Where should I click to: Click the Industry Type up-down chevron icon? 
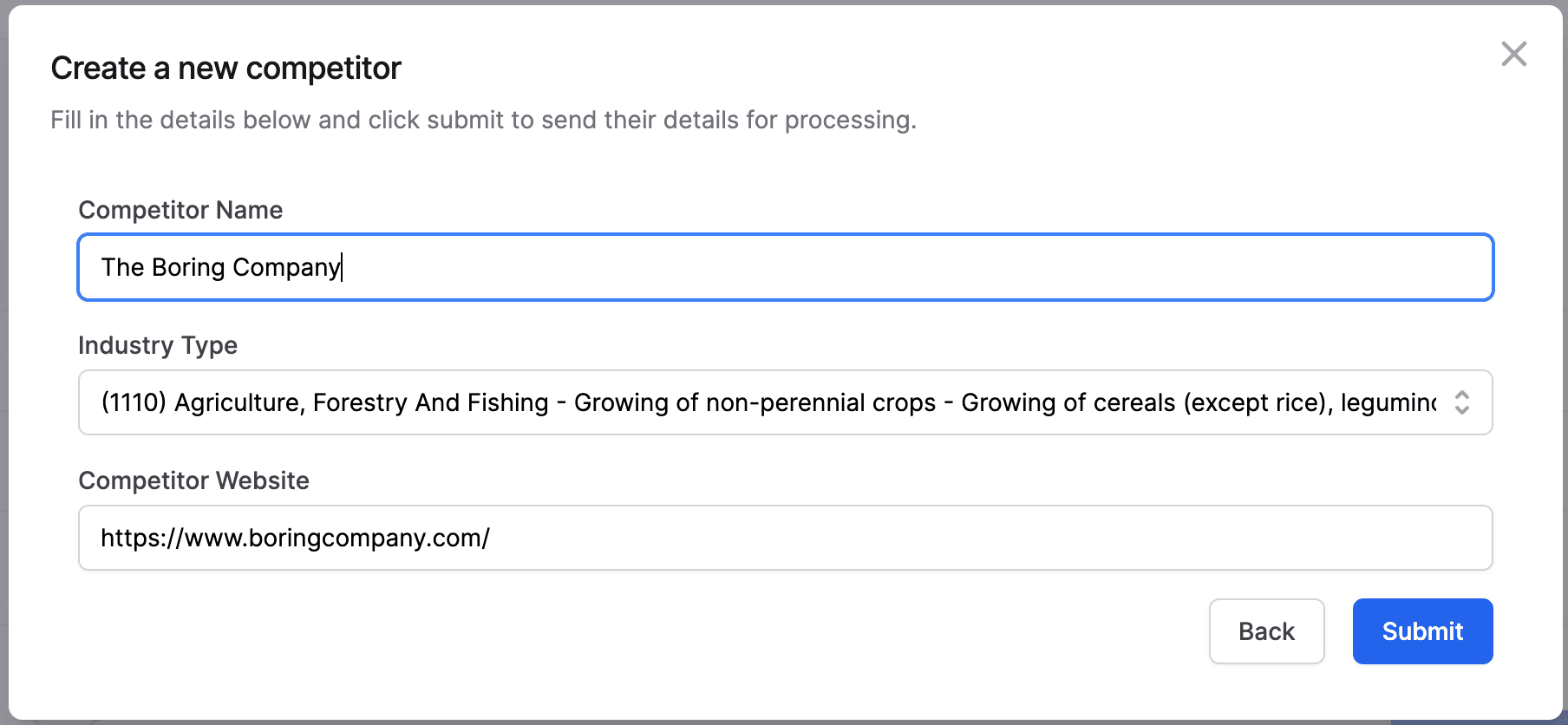[x=1461, y=402]
